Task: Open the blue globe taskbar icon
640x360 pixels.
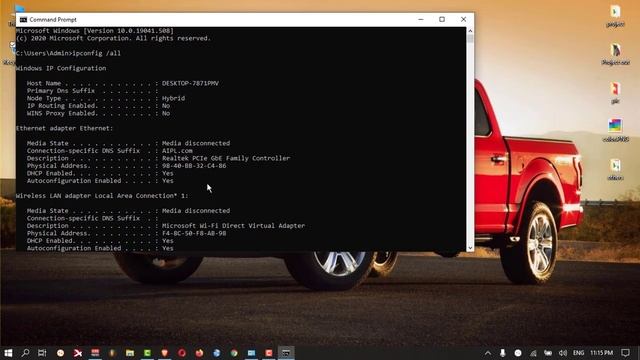Action: coord(217,353)
